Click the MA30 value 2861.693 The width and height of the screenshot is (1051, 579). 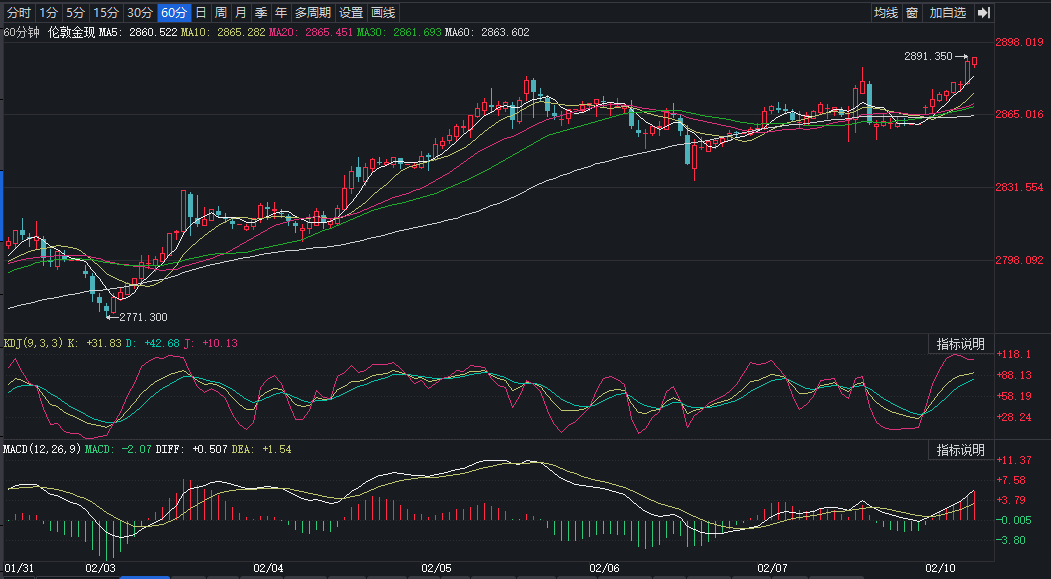point(417,32)
